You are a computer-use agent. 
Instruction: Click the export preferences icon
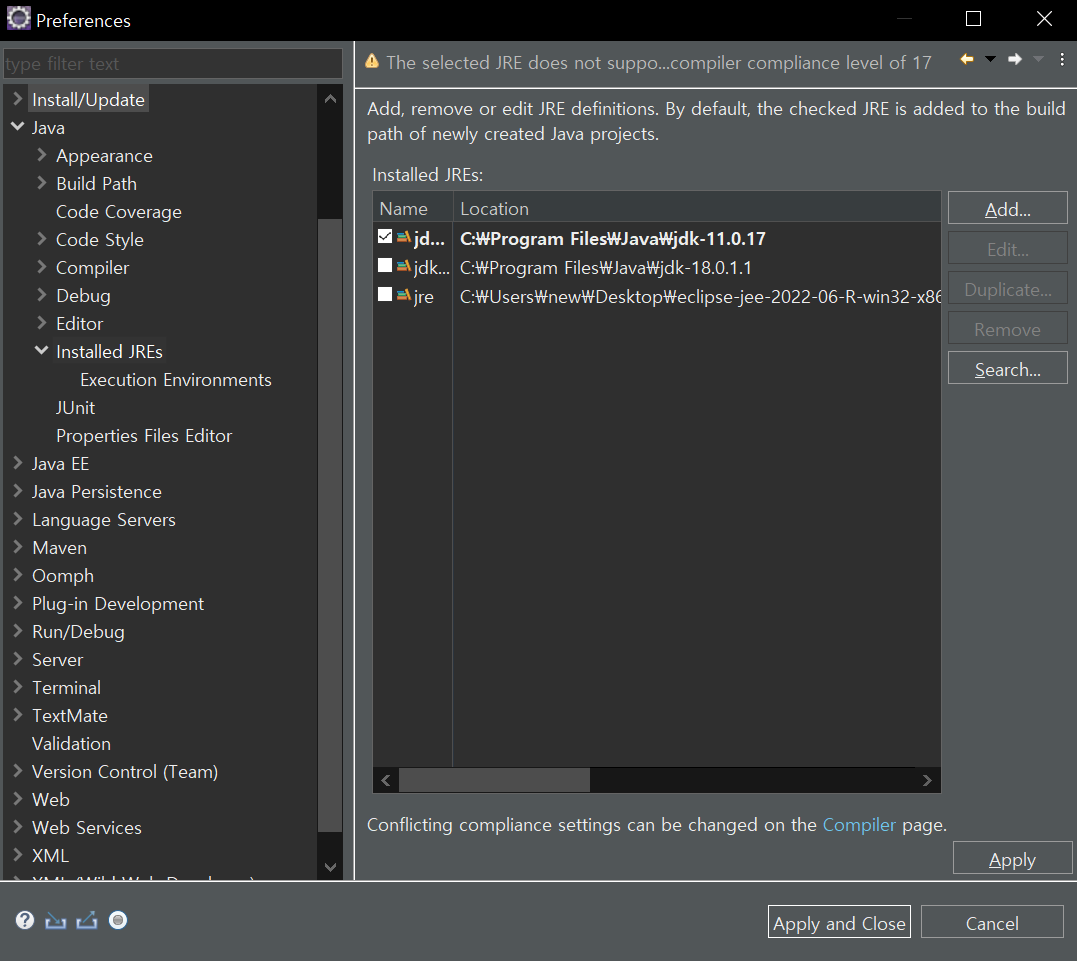87,920
